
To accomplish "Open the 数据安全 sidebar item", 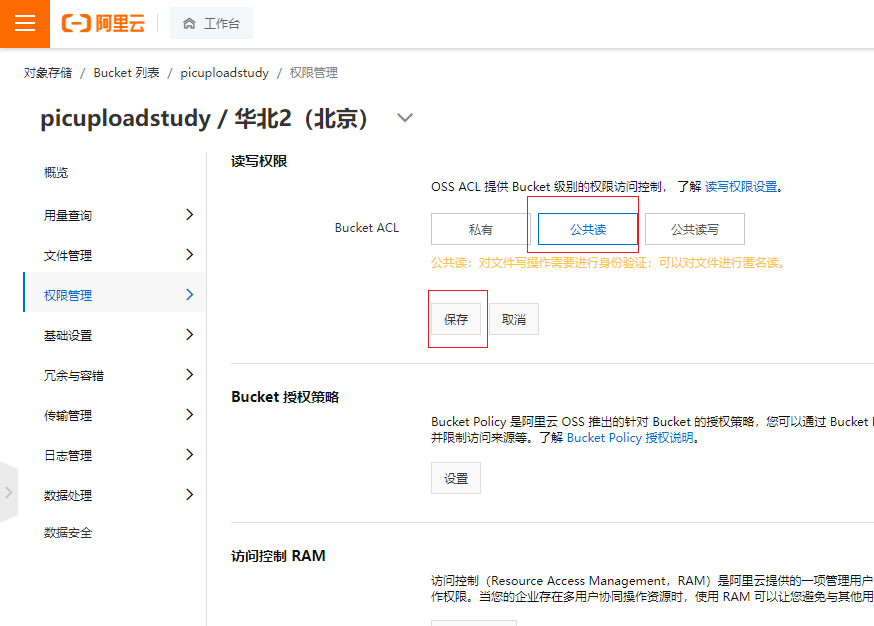I will (x=67, y=533).
